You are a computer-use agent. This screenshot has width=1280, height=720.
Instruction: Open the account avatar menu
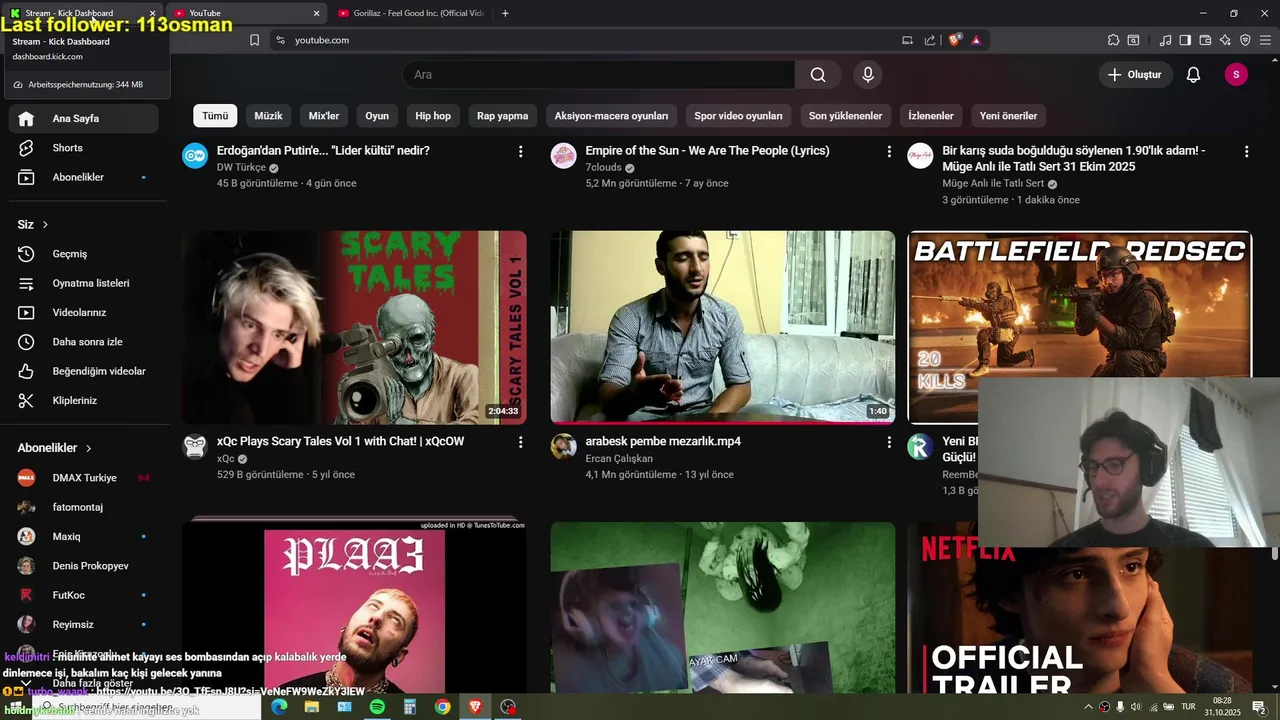click(x=1236, y=75)
